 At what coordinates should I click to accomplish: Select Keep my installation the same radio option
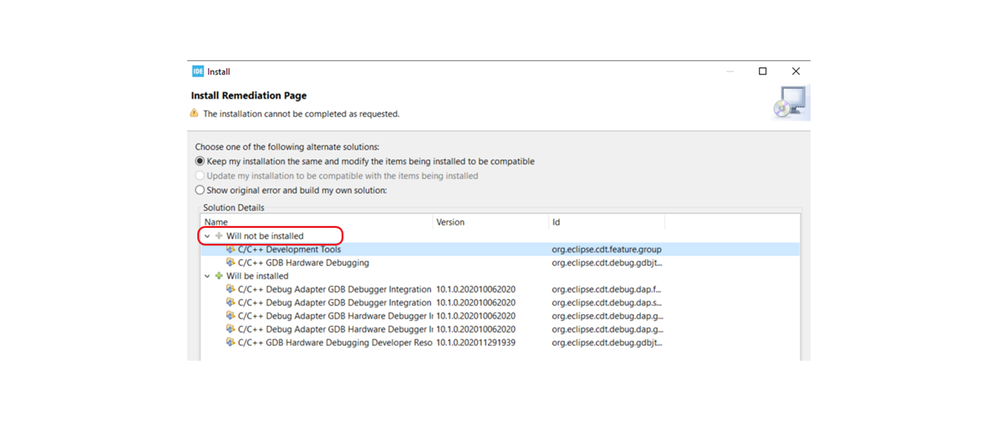[200, 161]
